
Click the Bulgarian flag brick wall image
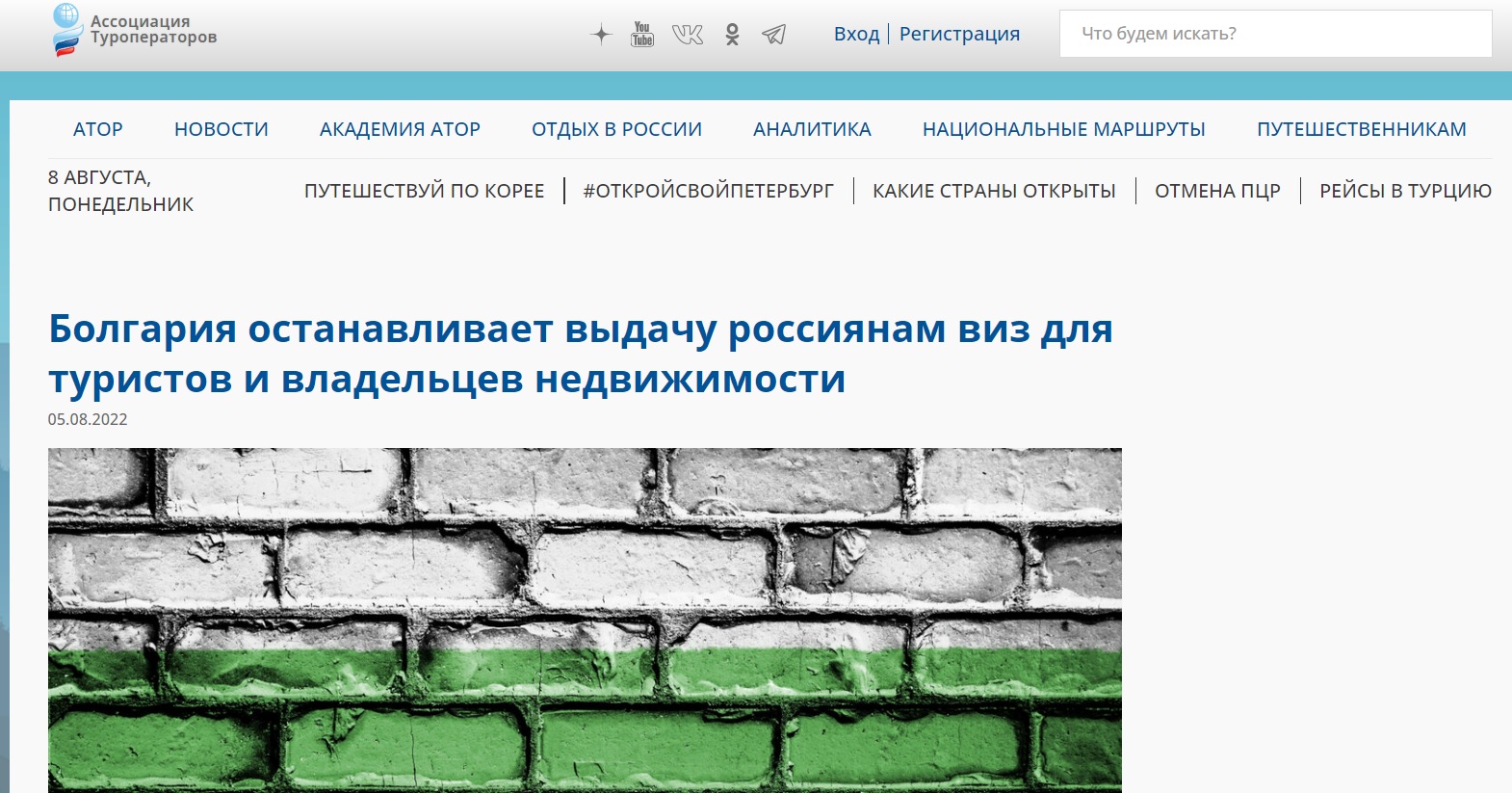pos(585,621)
